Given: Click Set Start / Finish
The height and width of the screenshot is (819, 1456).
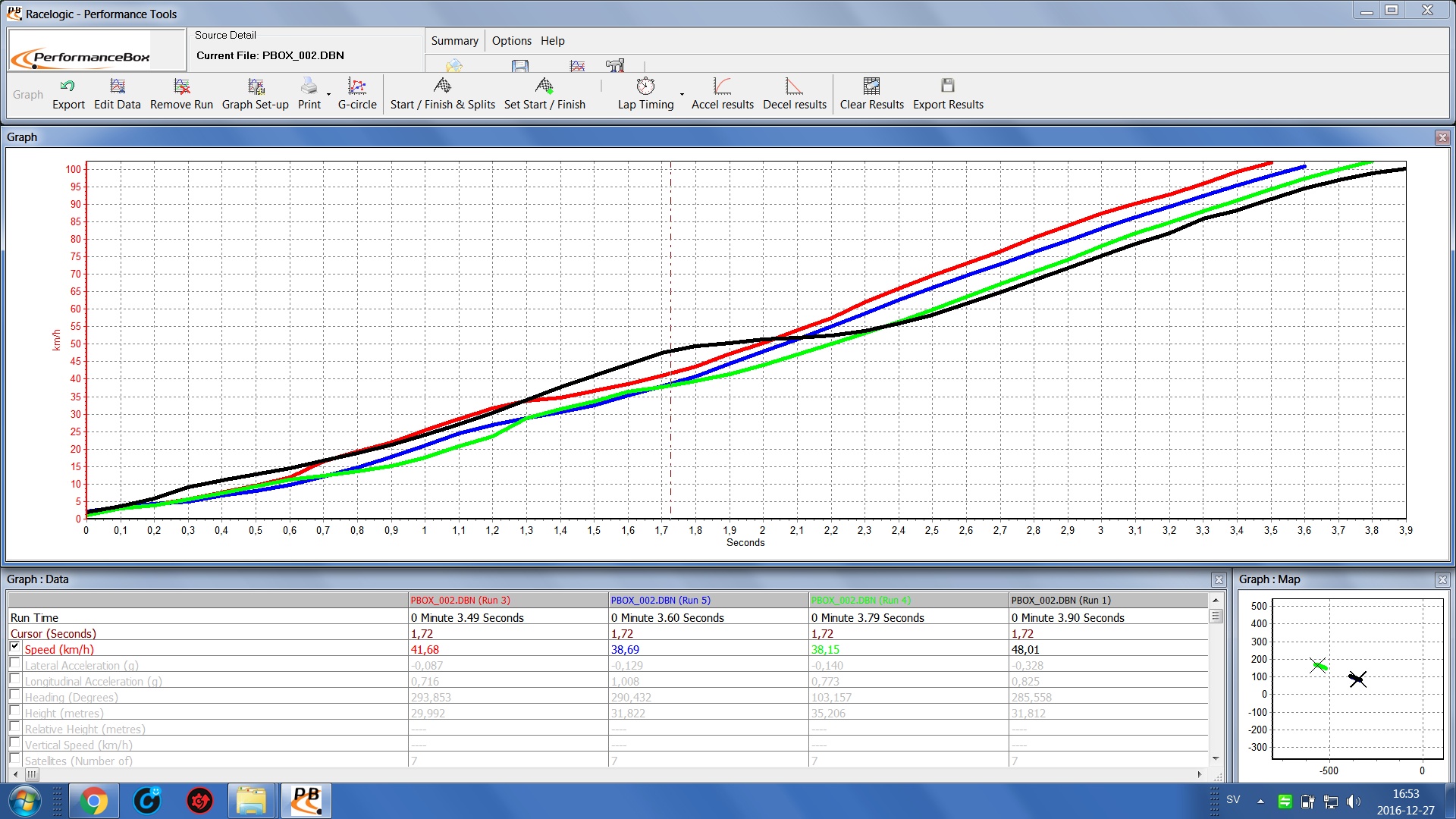Looking at the screenshot, I should click(544, 94).
